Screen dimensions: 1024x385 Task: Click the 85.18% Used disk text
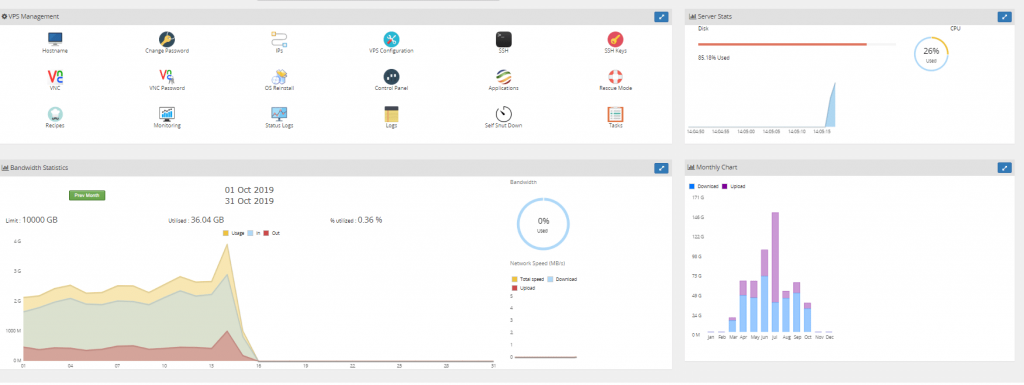pyautogui.click(x=714, y=57)
